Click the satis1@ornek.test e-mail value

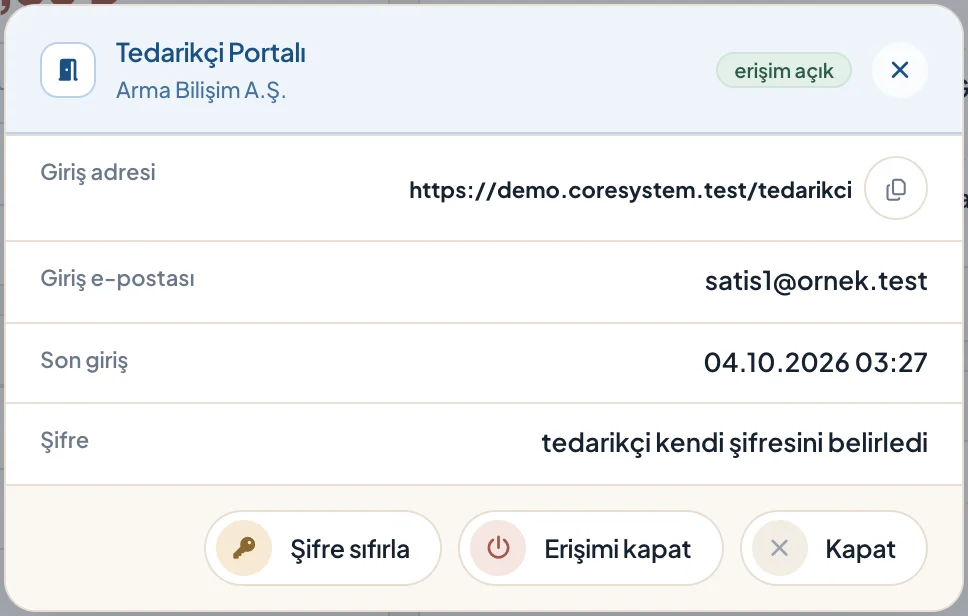click(816, 281)
